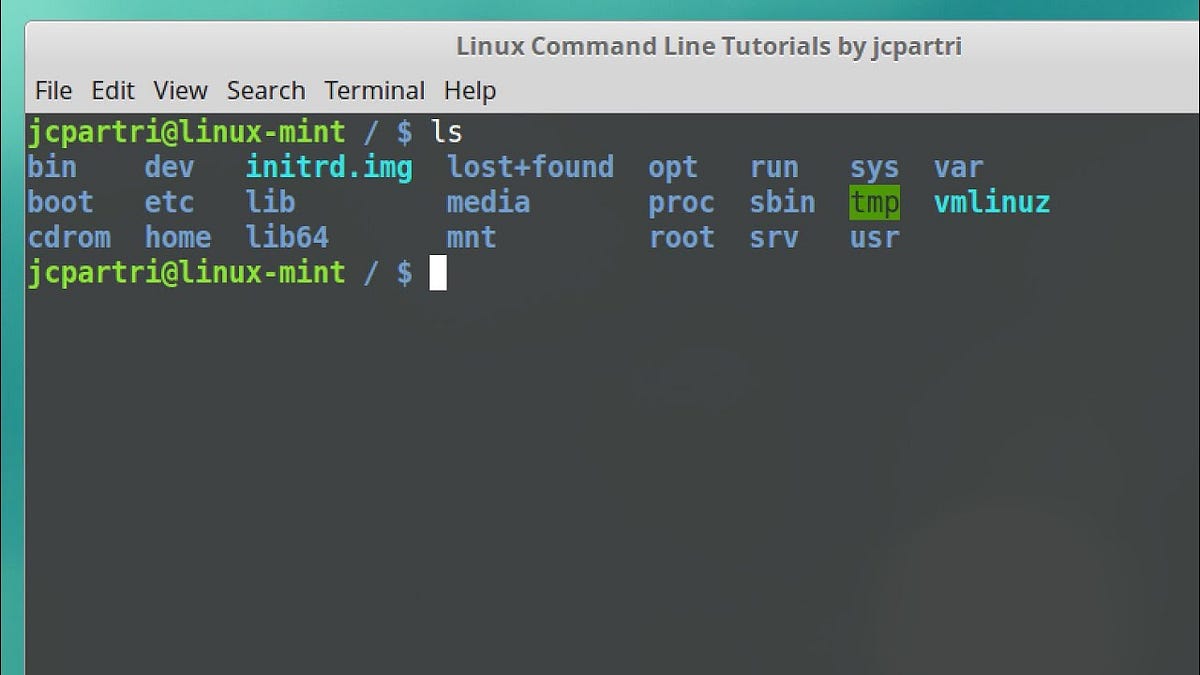Open the View menu
The height and width of the screenshot is (675, 1200).
click(x=180, y=90)
